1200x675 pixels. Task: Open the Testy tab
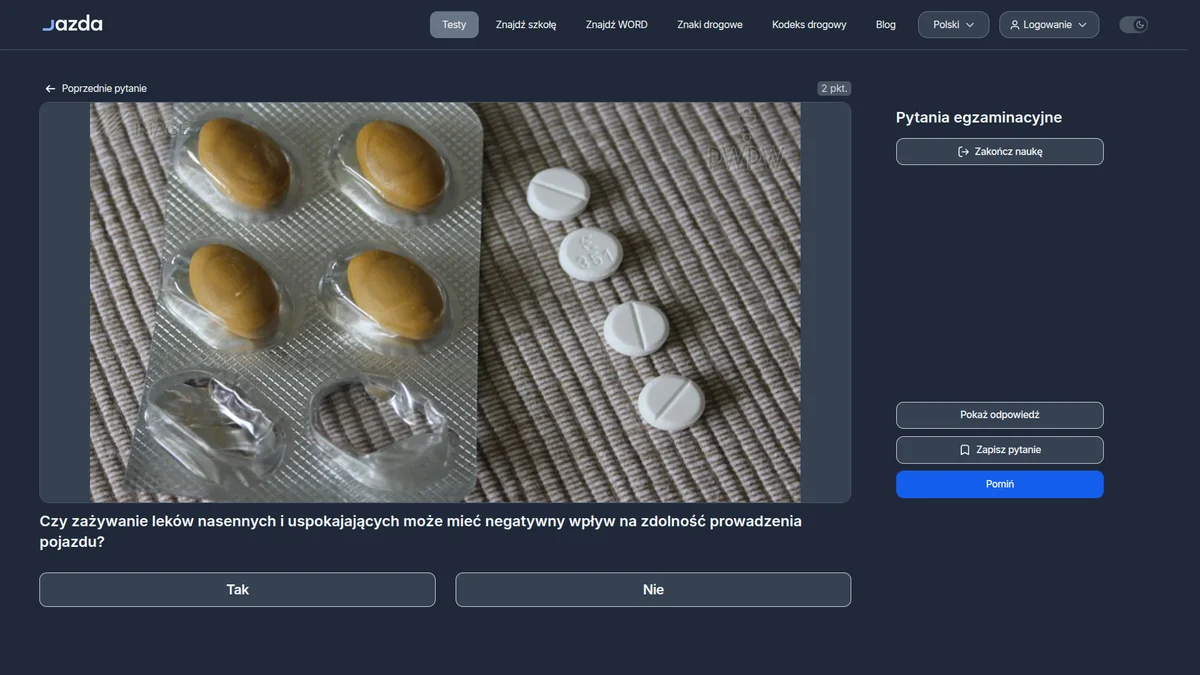(454, 25)
